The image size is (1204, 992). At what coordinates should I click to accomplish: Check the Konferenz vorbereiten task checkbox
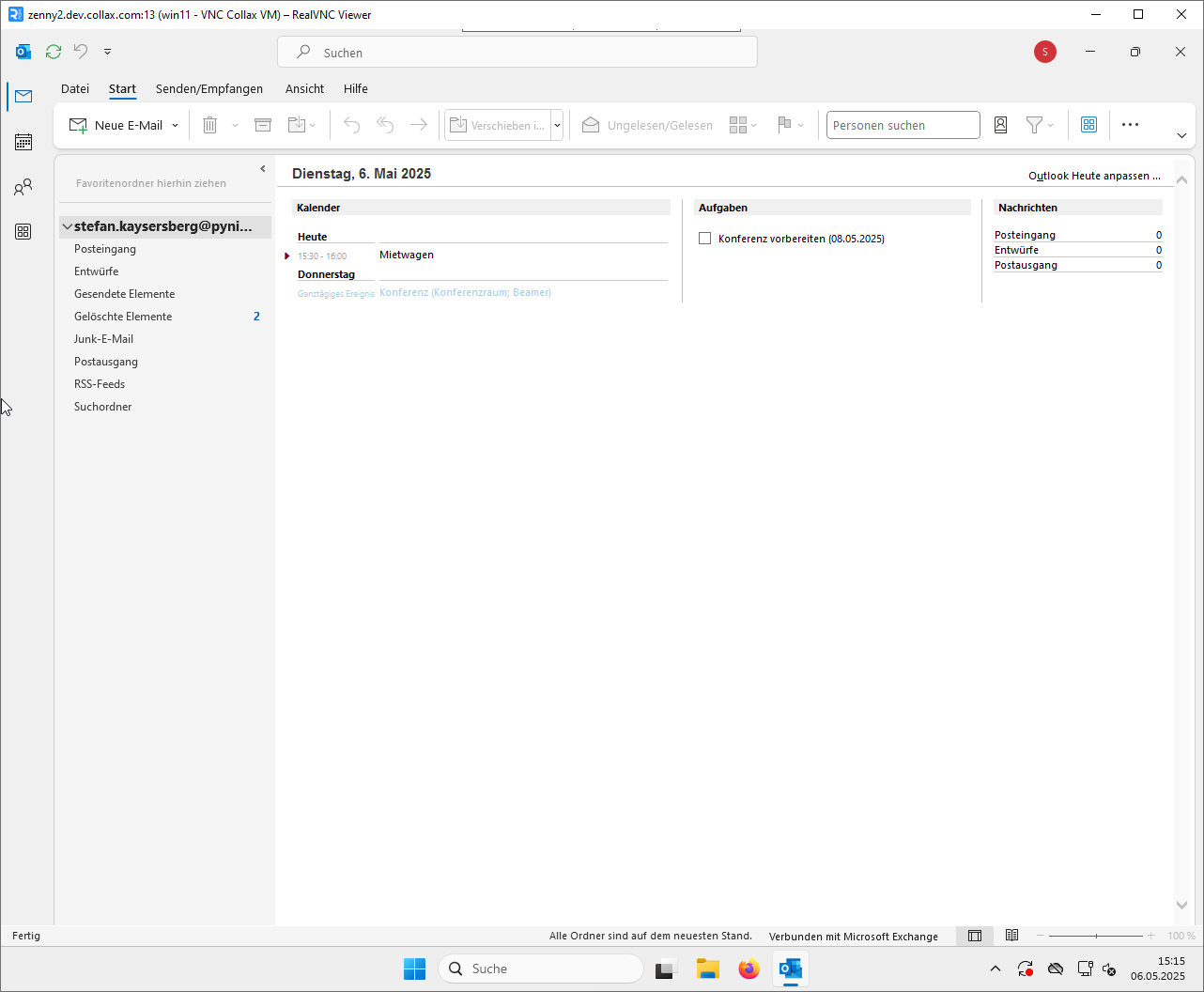[704, 239]
